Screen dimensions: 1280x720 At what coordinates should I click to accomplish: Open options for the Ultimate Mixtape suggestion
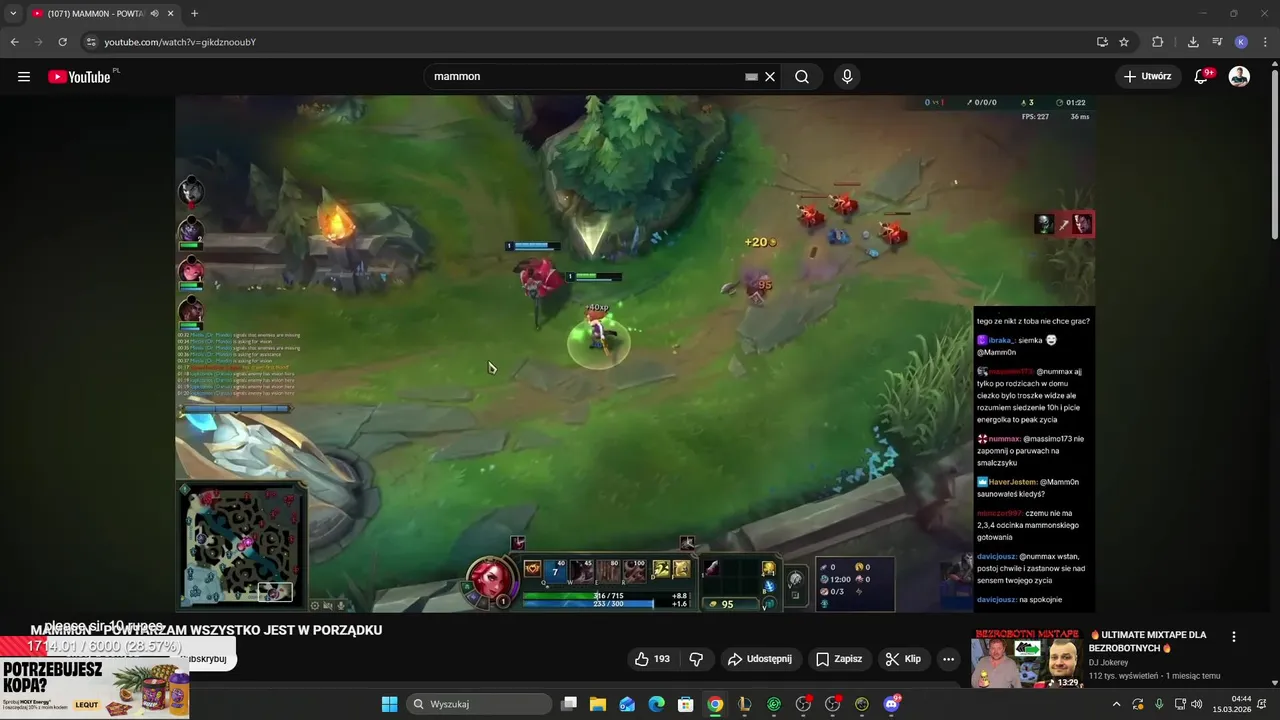(x=1233, y=637)
